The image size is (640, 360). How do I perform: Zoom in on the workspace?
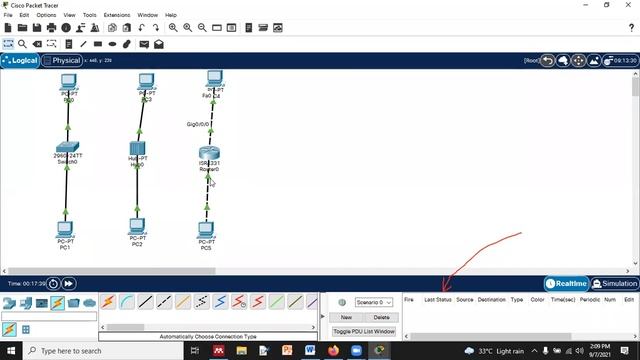pyautogui.click(x=173, y=28)
